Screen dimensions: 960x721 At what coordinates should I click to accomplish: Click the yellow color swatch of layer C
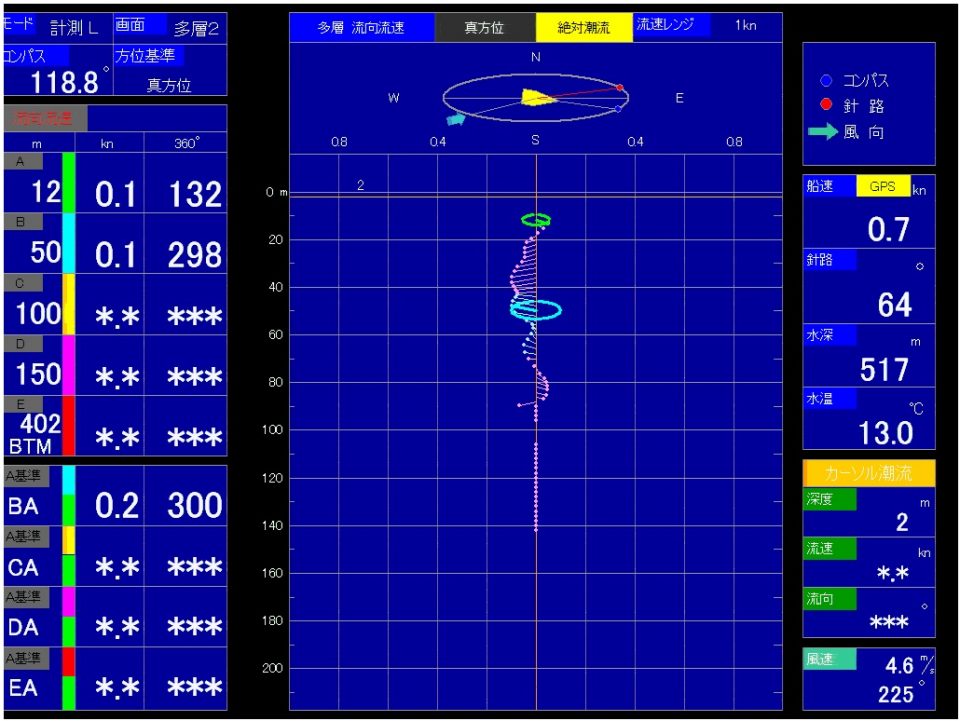pos(69,304)
